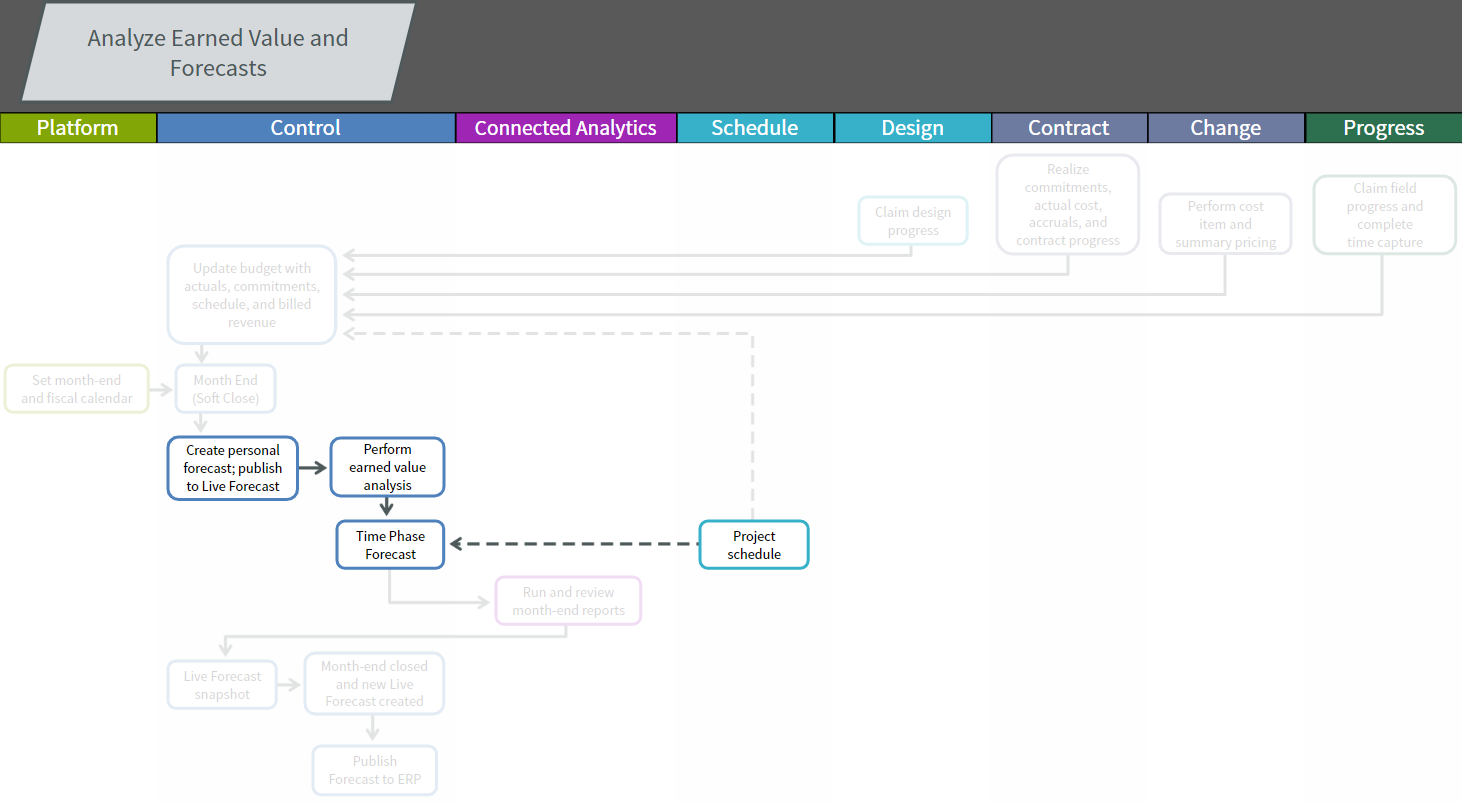
Task: Click Publish Forecast to ERP box
Action: pos(374,770)
